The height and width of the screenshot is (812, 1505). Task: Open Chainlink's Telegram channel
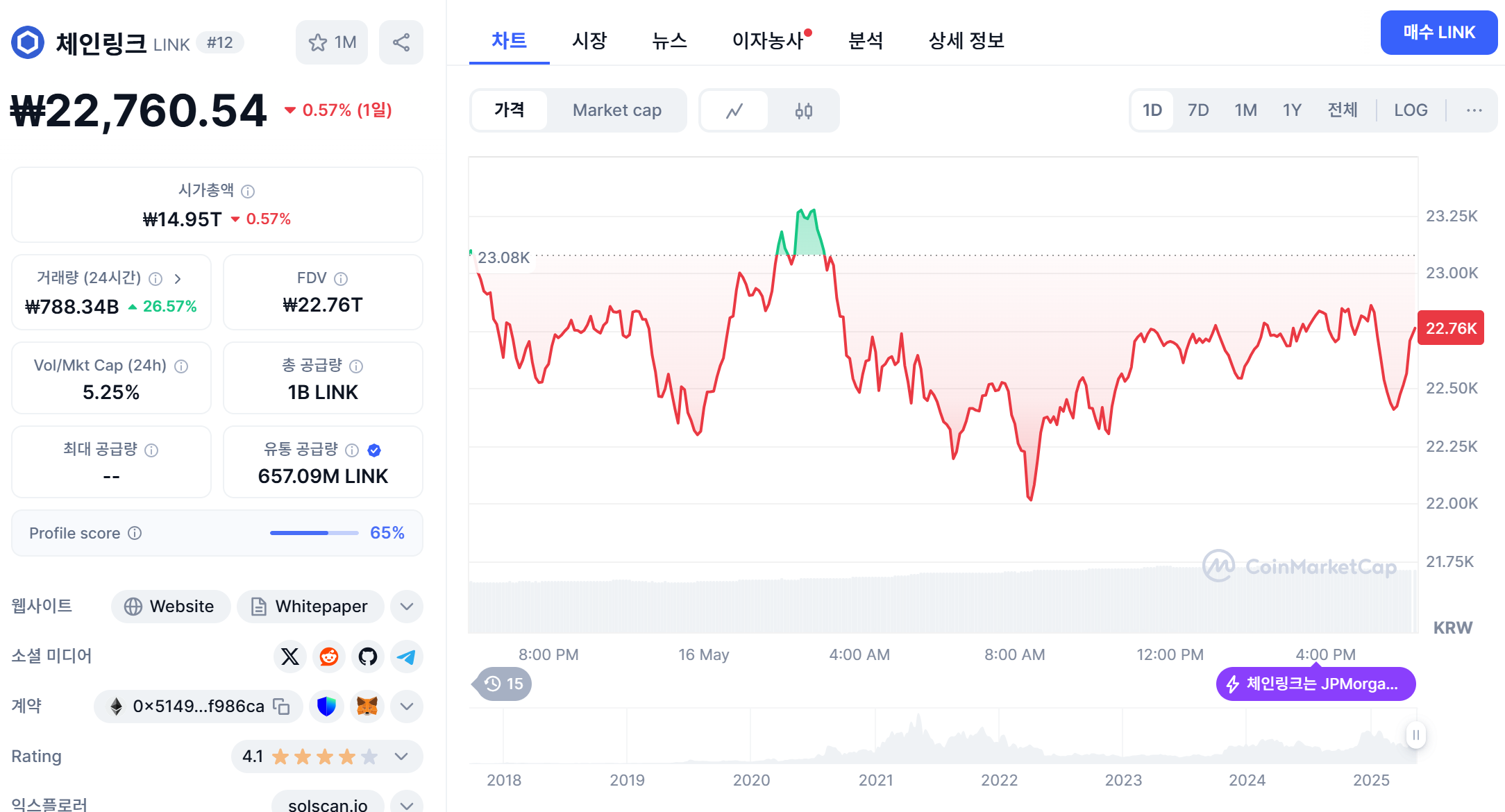point(406,657)
